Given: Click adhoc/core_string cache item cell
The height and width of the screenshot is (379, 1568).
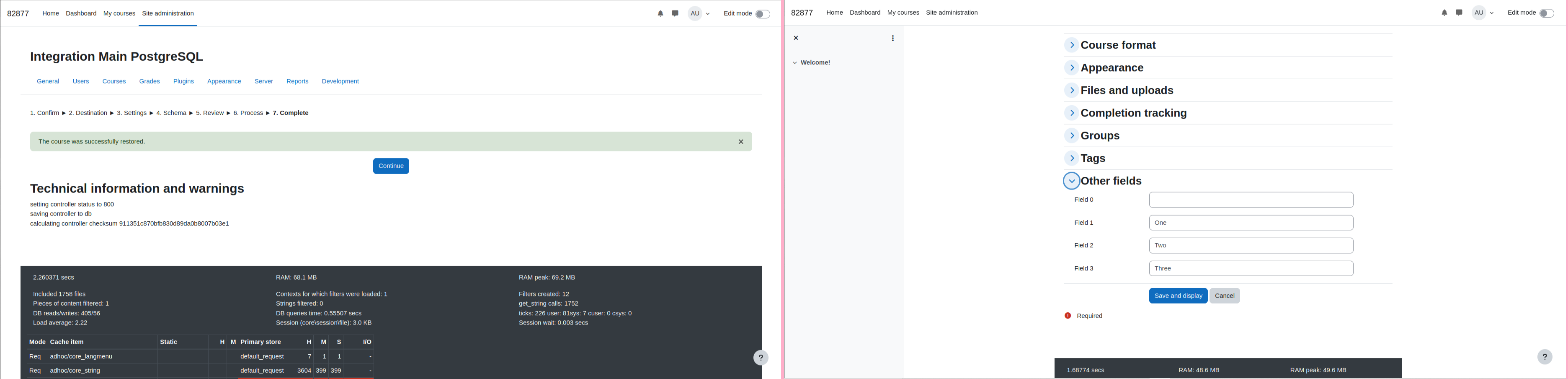Looking at the screenshot, I should click(x=102, y=371).
